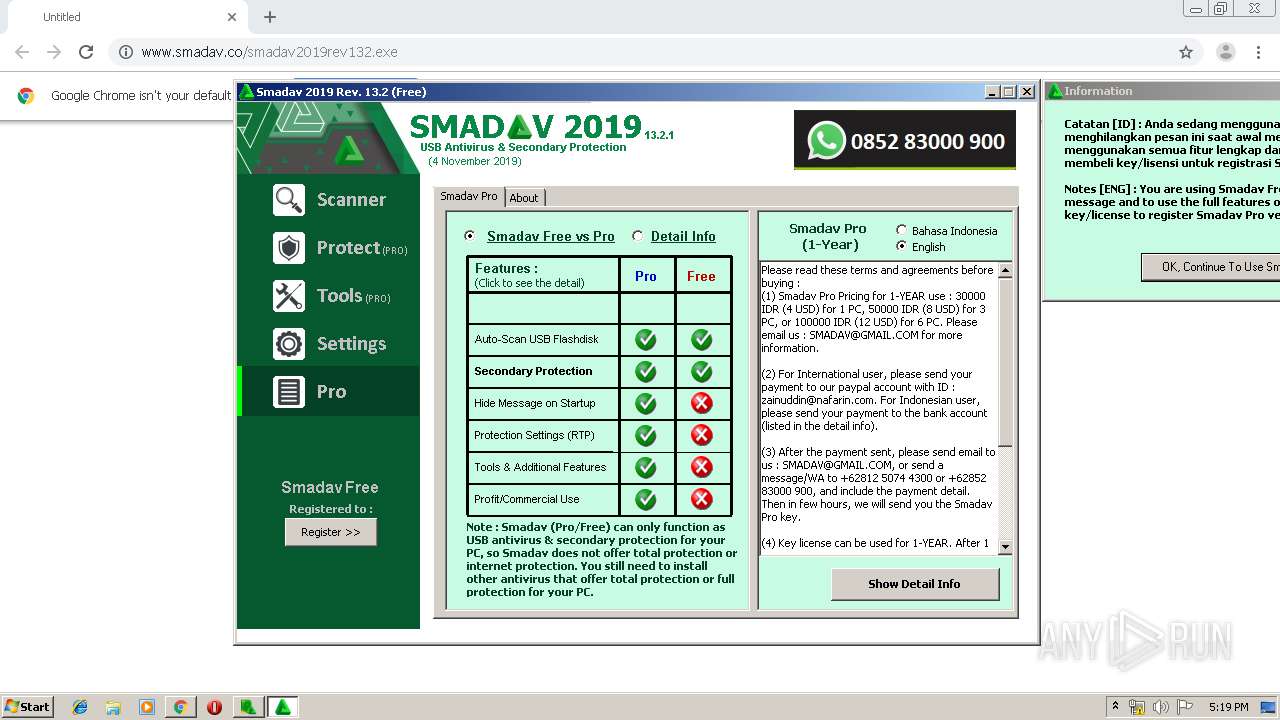Click the WhatsApp phone icon banner

pos(905,140)
